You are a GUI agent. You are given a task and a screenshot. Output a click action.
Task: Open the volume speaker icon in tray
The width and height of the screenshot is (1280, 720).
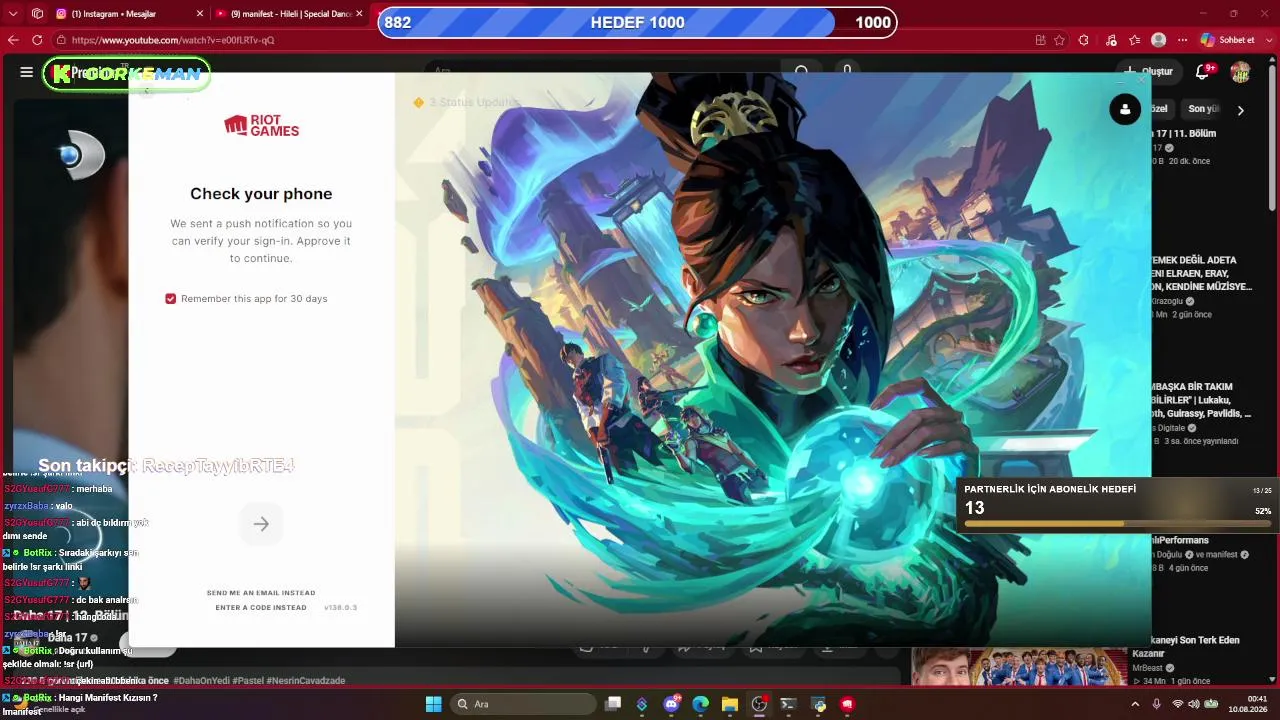(x=1193, y=704)
